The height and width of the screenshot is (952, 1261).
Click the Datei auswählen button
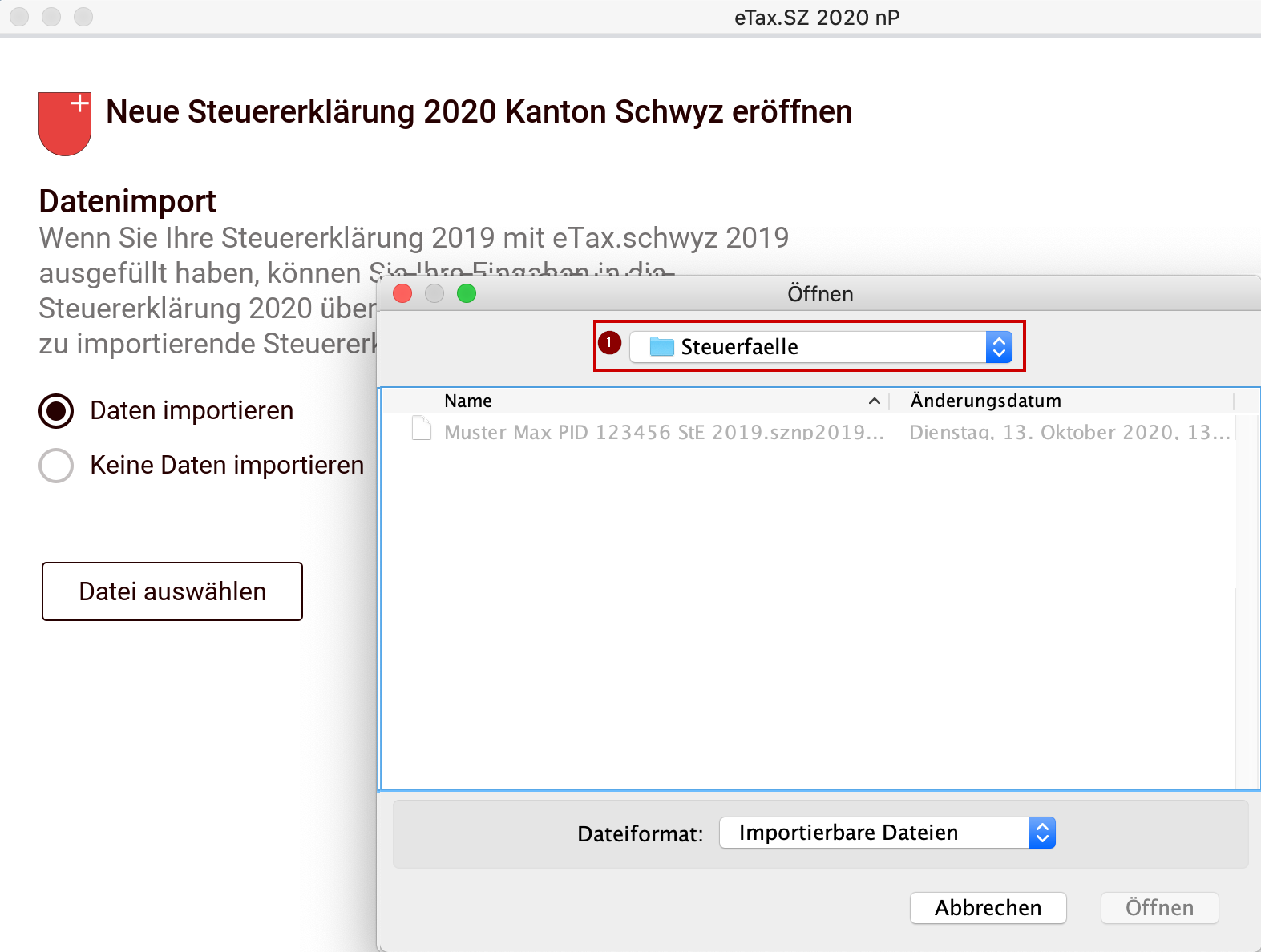pos(172,591)
